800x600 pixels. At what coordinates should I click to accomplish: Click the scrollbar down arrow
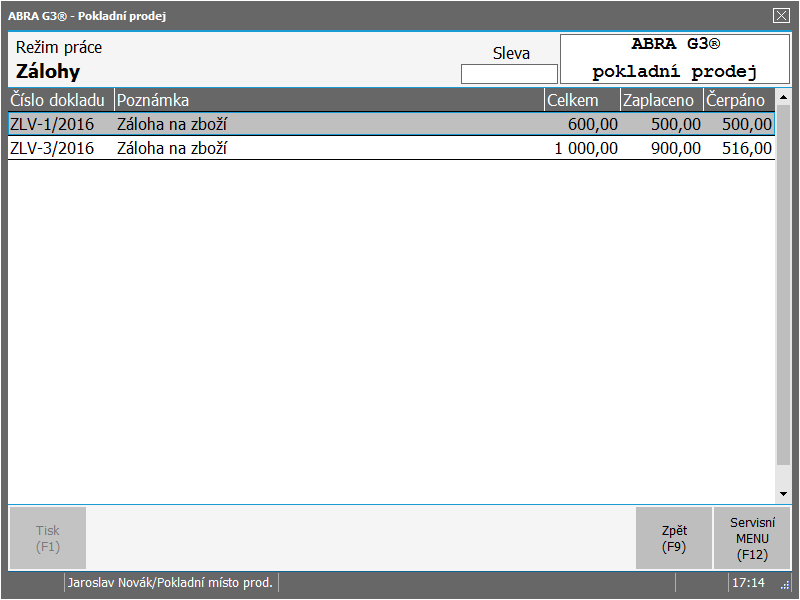pyautogui.click(x=783, y=494)
